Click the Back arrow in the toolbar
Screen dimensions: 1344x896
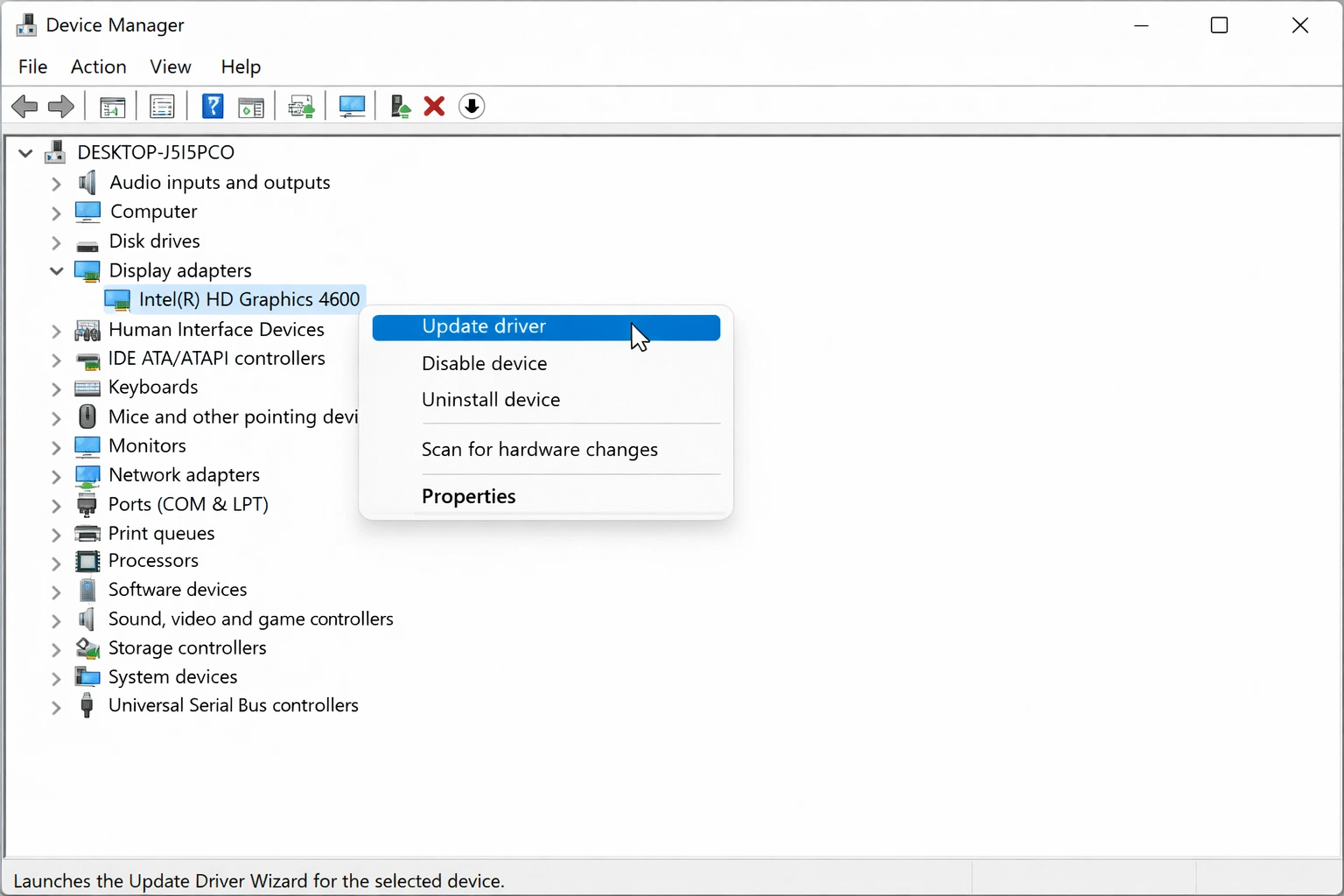tap(24, 107)
